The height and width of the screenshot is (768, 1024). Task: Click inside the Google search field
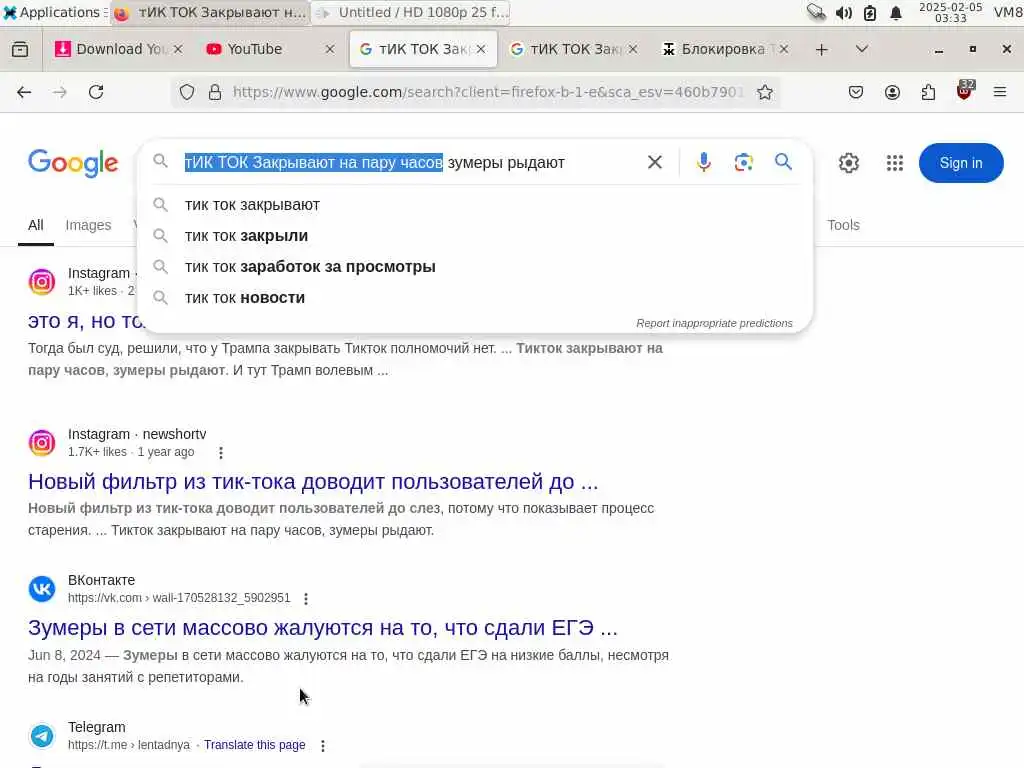pos(411,163)
